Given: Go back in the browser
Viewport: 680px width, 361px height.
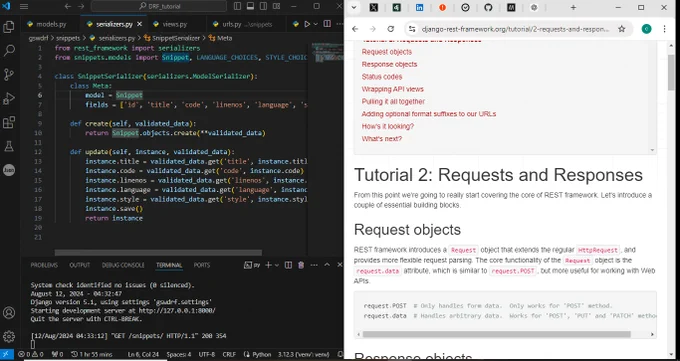Looking at the screenshot, I should [355, 29].
